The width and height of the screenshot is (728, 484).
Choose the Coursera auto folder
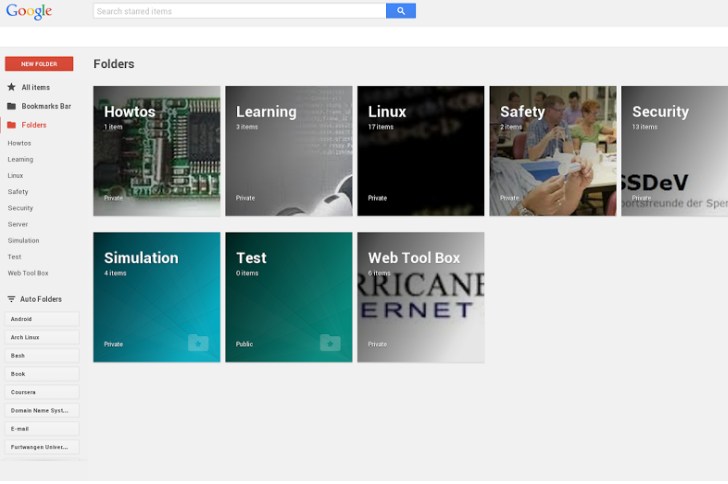tap(41, 392)
